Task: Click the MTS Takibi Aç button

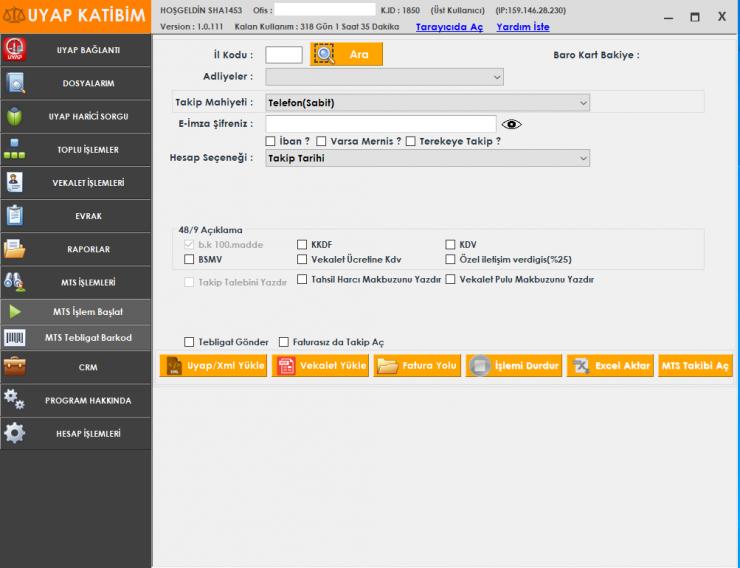Action: 695,366
